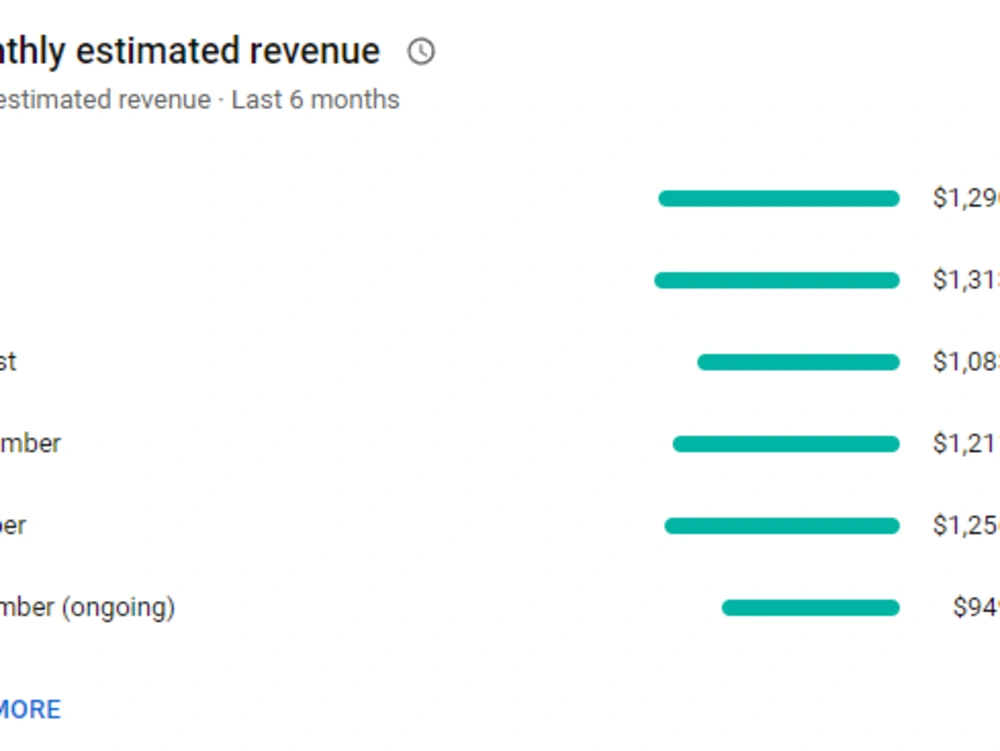Open the blue MORE link at the bottom
Viewport: 1000px width, 751px height.
click(31, 710)
